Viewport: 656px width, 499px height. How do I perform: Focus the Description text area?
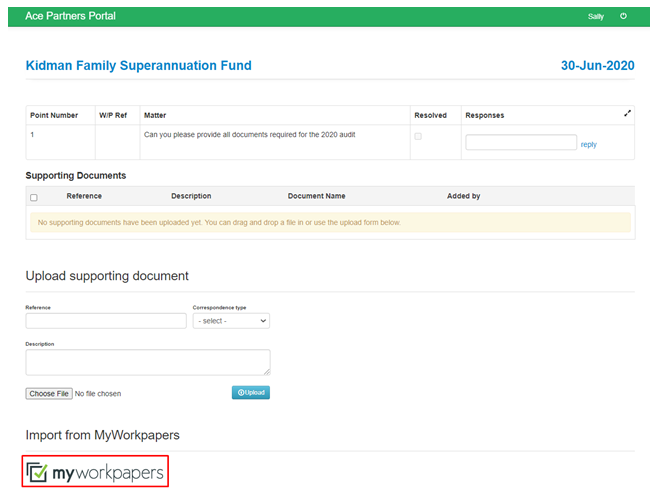(x=148, y=362)
